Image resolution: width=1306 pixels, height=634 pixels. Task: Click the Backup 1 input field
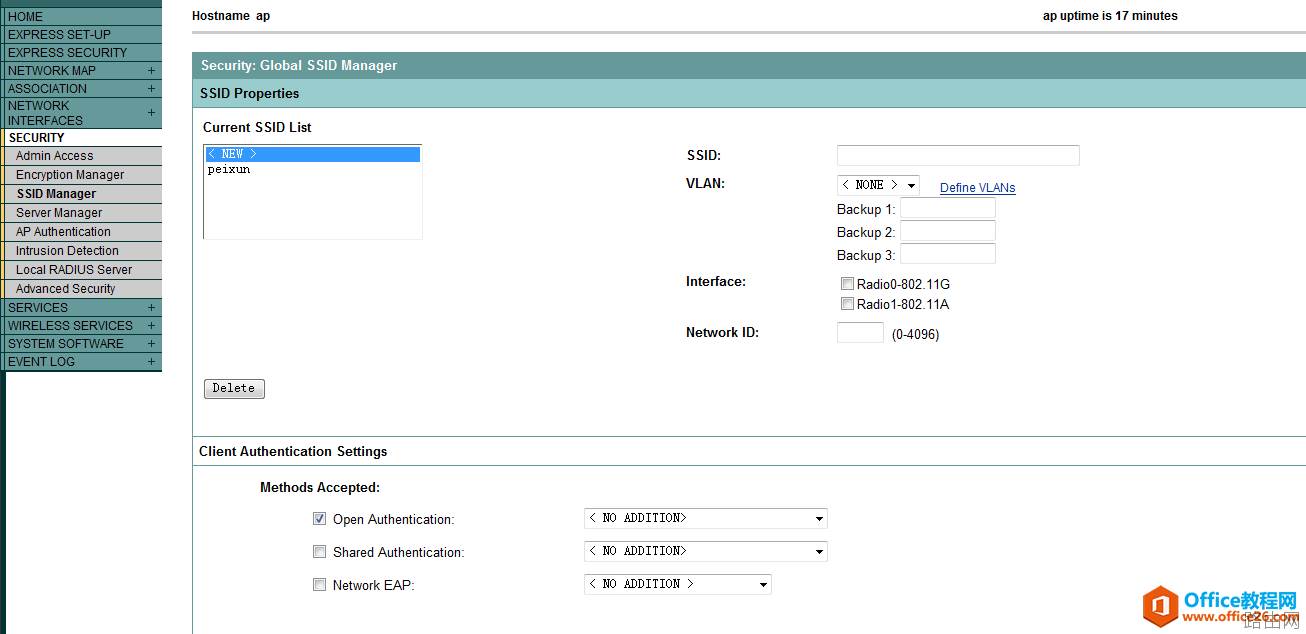pyautogui.click(x=948, y=208)
